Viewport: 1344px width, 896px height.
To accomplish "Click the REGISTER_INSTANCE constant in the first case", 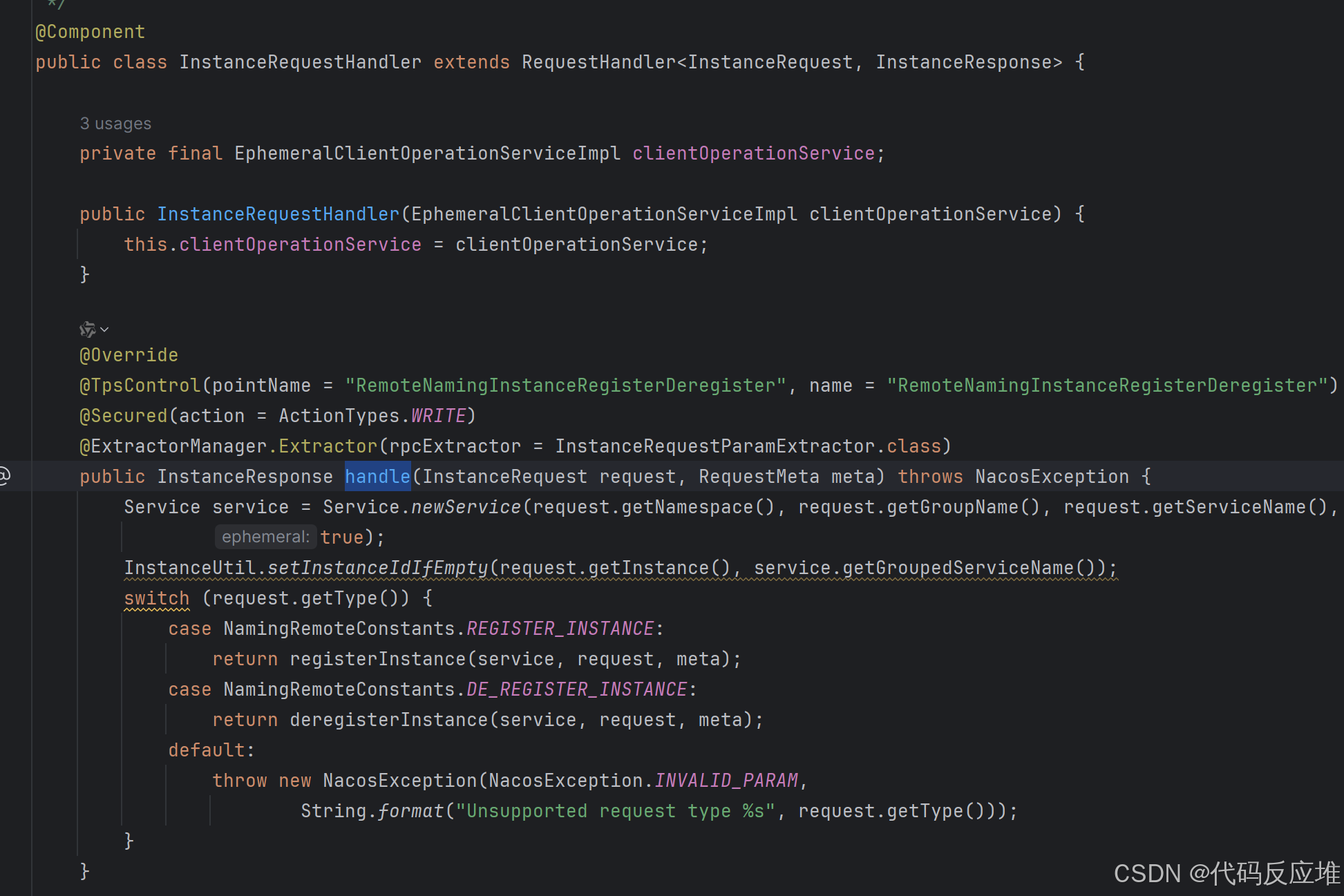I will click(560, 629).
